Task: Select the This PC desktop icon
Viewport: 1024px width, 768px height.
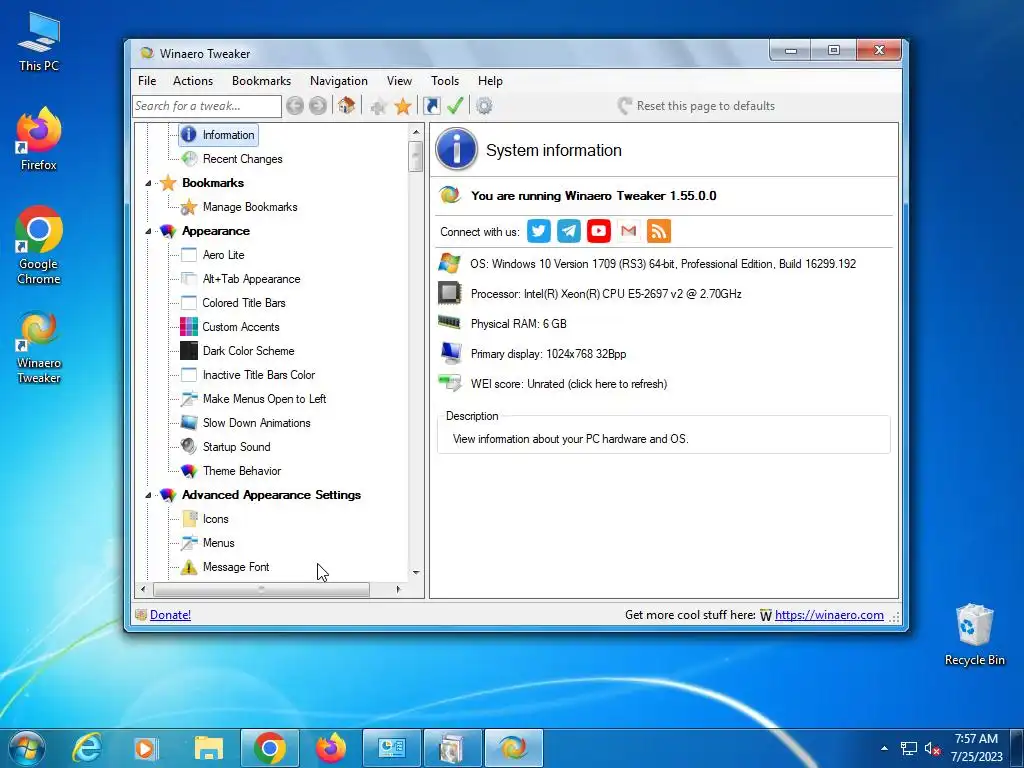Action: 39,42
